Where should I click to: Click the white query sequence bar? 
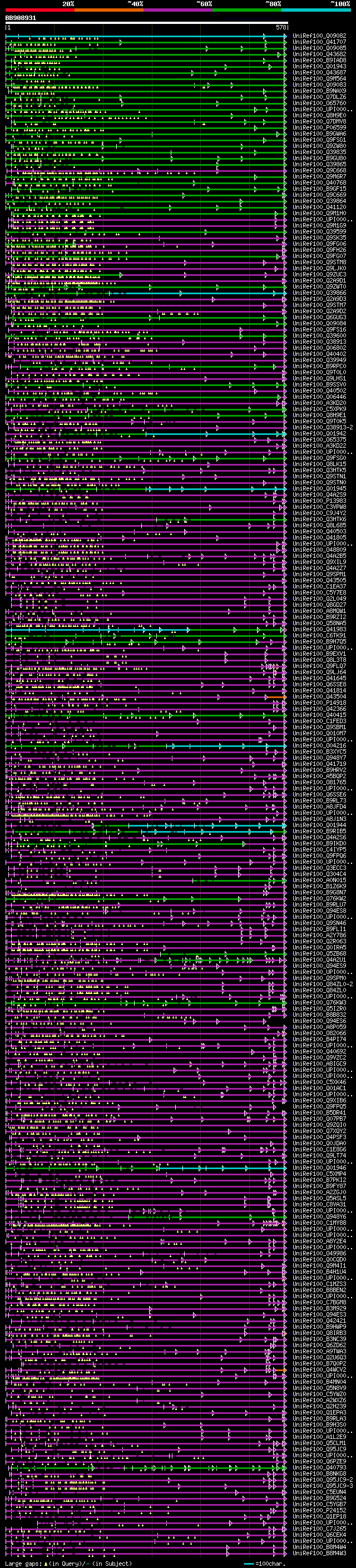(x=147, y=23)
